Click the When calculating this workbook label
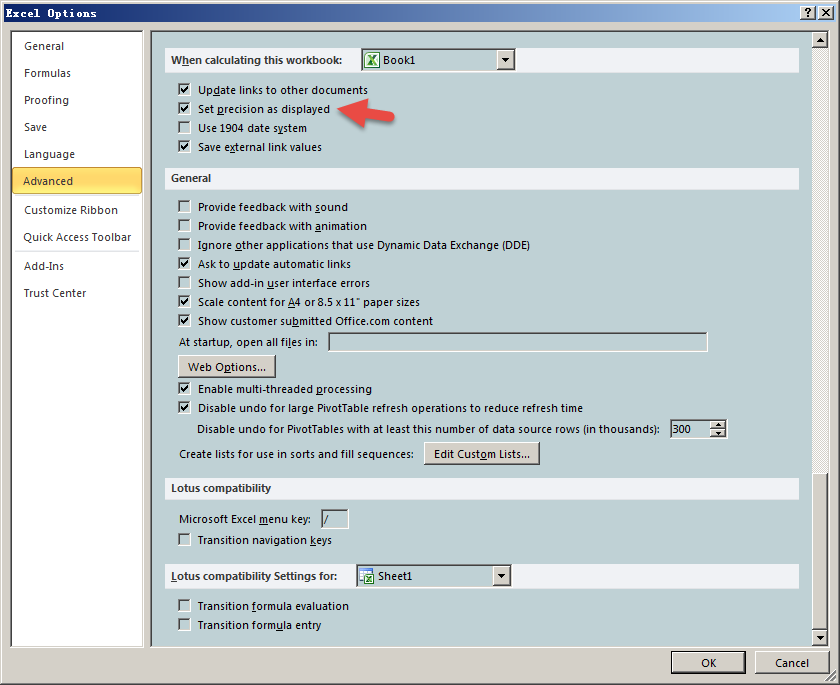 tap(257, 60)
